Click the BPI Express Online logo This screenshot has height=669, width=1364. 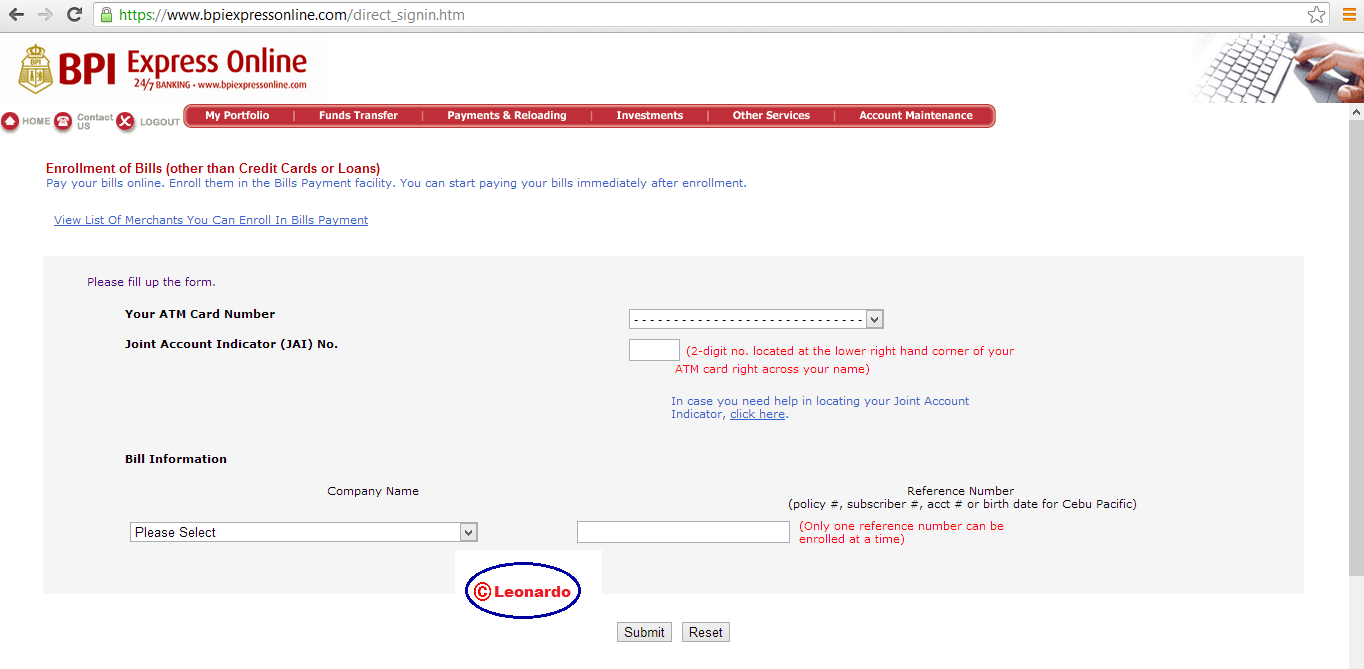pyautogui.click(x=162, y=69)
